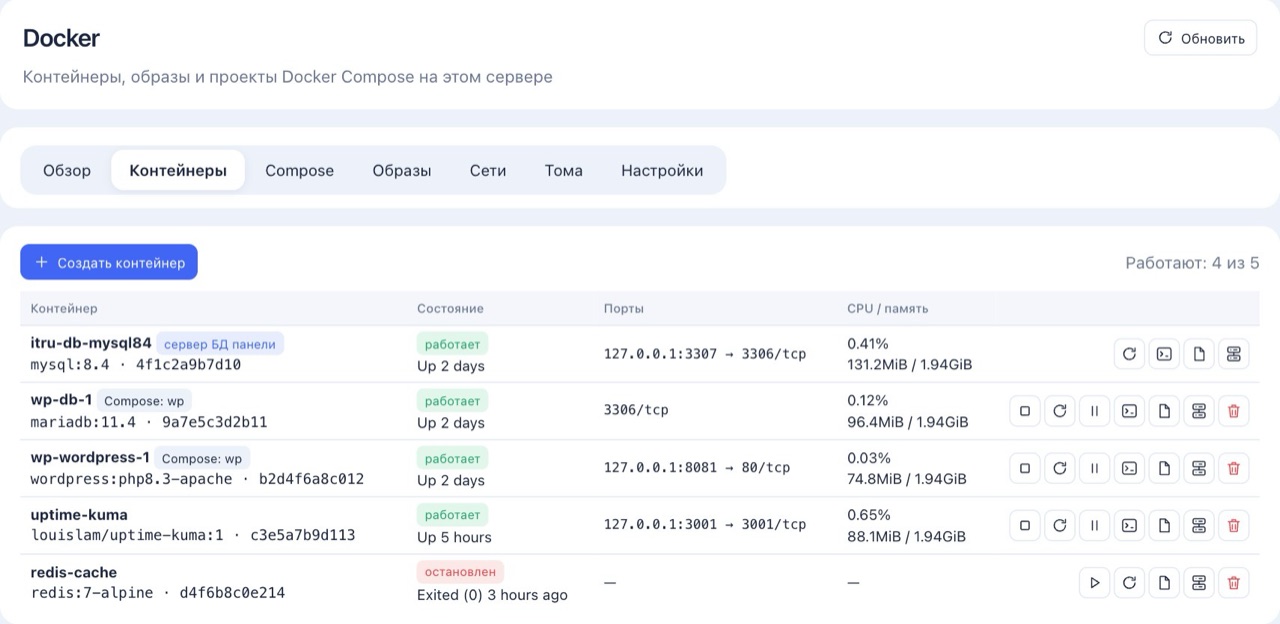Viewport: 1280px width, 624px height.
Task: Click the file icon in wp-wordpress-1 row
Action: (1164, 468)
